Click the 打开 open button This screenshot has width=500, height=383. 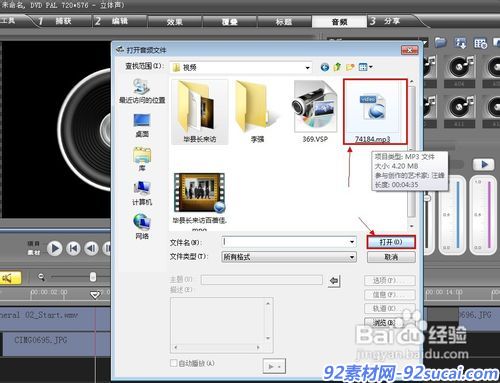(x=391, y=242)
